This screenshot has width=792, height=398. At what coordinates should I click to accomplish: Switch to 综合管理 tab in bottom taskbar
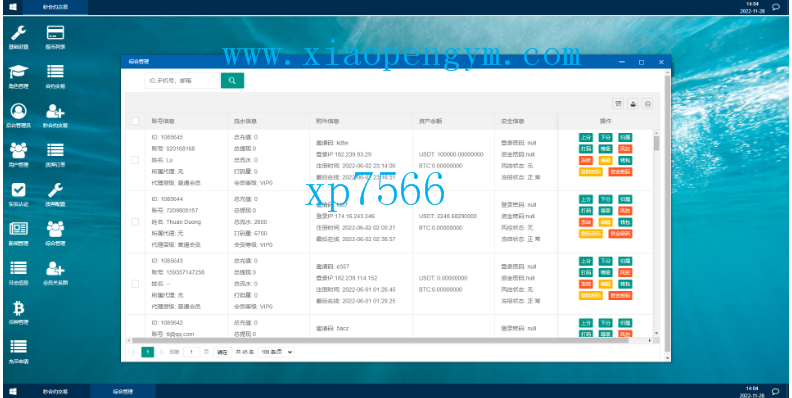click(123, 391)
